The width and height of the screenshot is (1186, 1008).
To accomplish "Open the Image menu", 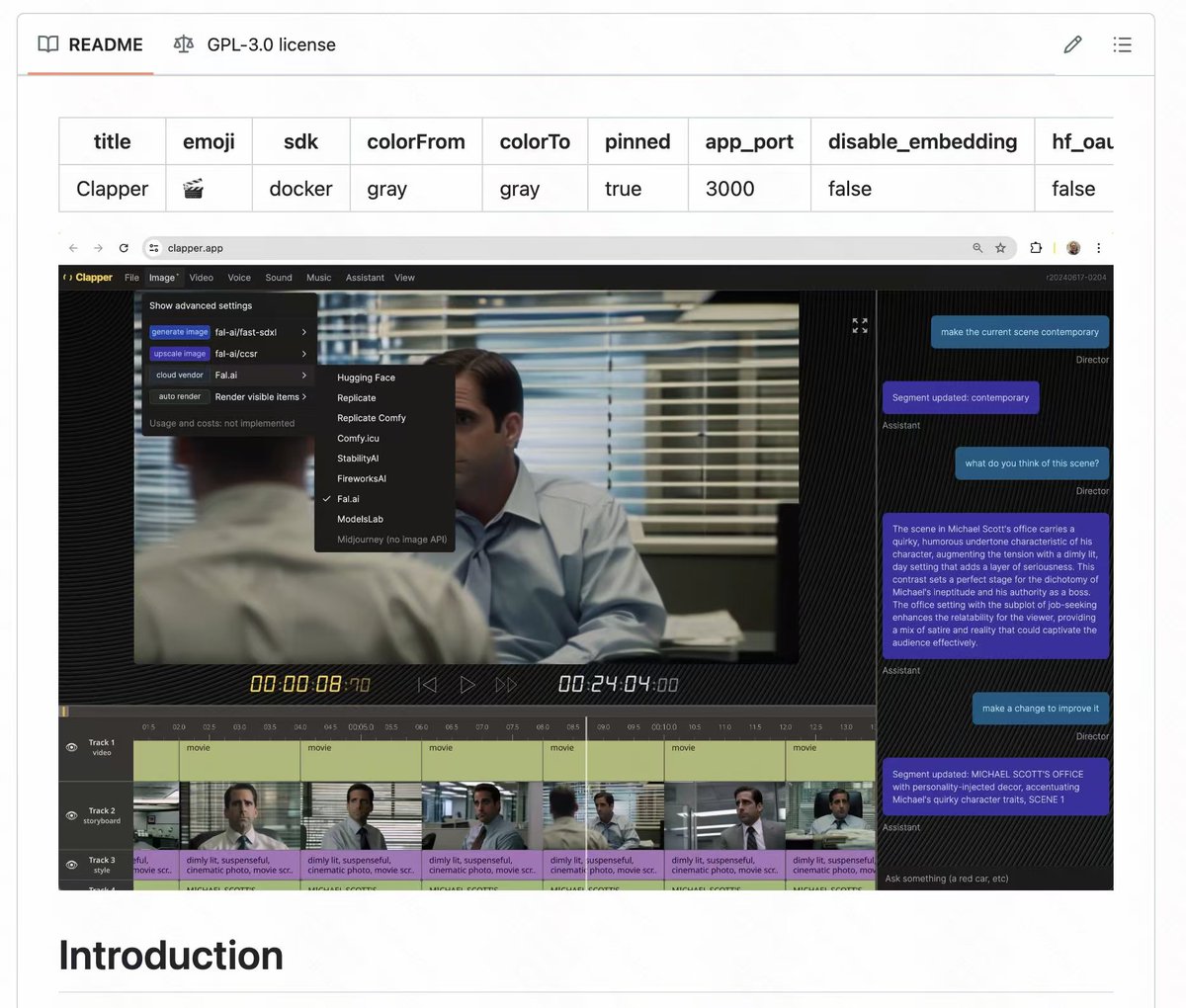I will coord(163,278).
